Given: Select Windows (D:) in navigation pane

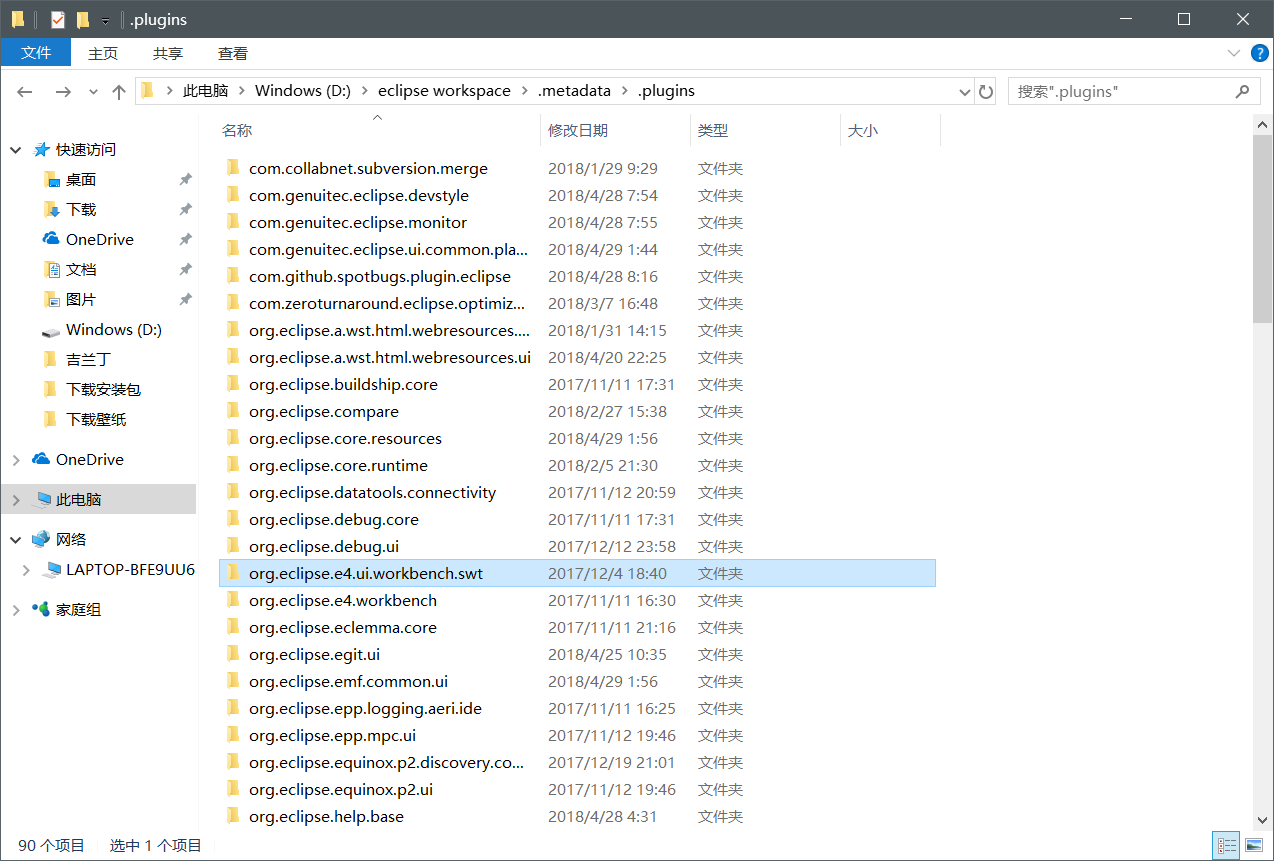Looking at the screenshot, I should [x=113, y=330].
